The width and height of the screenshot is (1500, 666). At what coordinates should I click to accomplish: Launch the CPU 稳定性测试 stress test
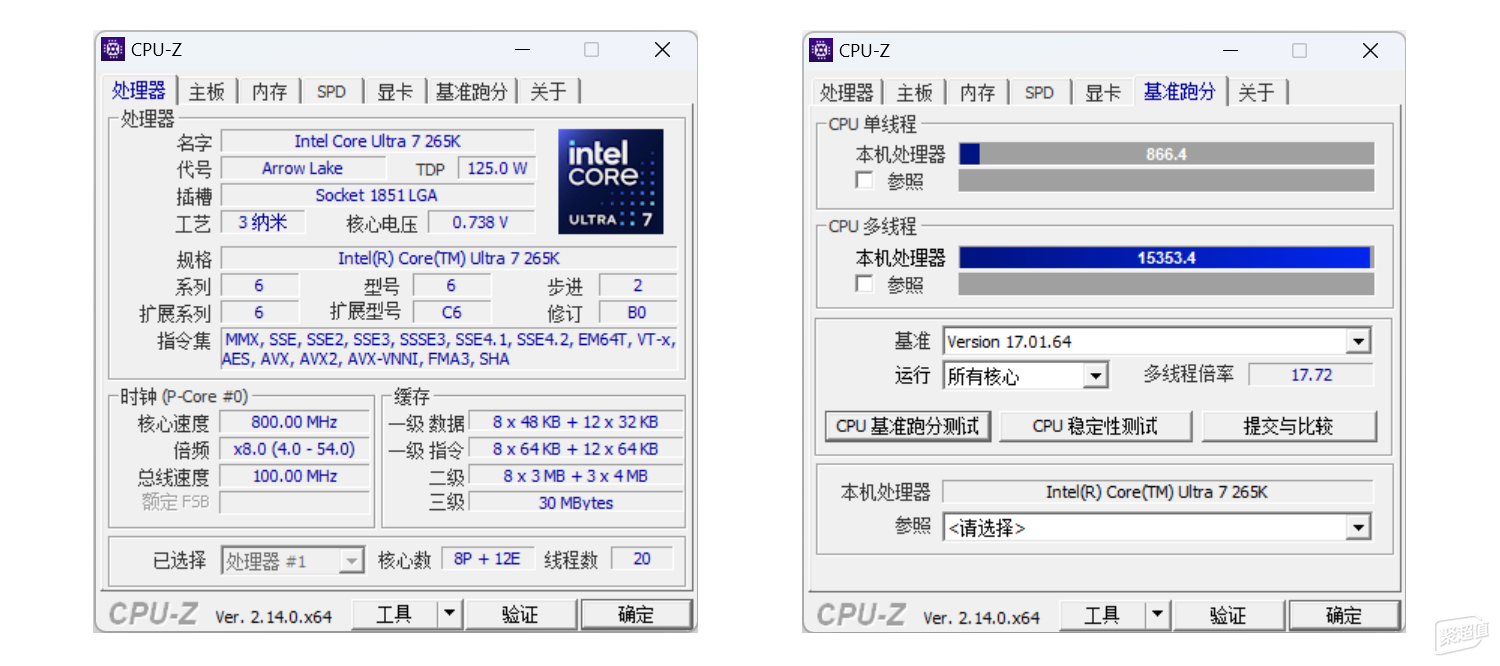tap(1095, 426)
